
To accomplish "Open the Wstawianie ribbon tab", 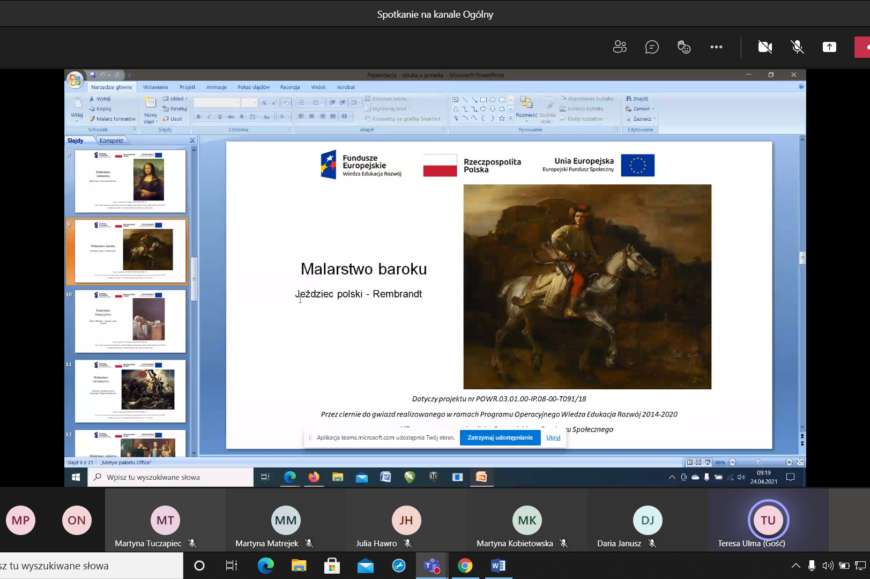I will coord(155,87).
